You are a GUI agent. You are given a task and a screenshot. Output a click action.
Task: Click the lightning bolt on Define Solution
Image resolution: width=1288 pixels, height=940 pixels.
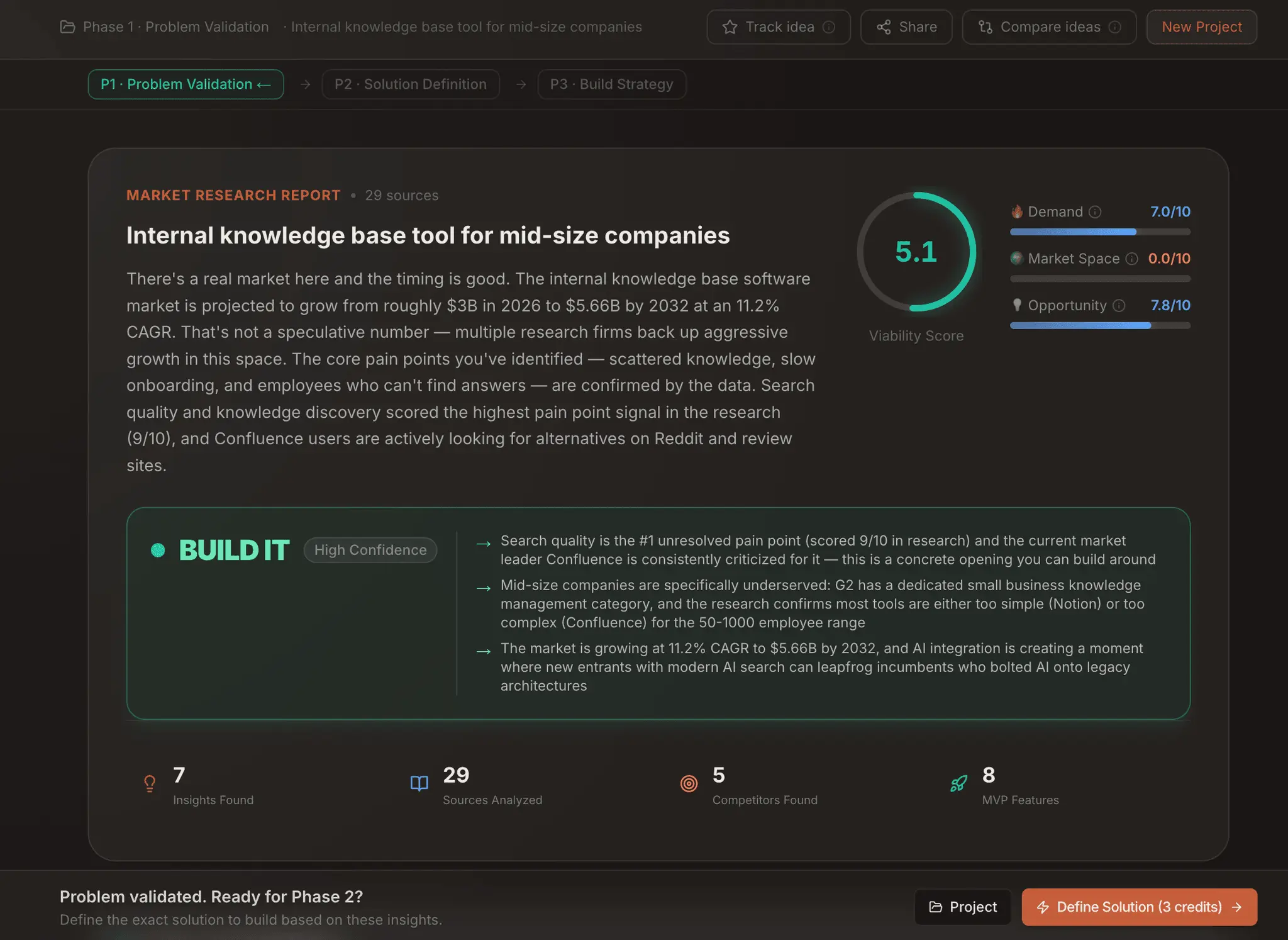(1043, 907)
